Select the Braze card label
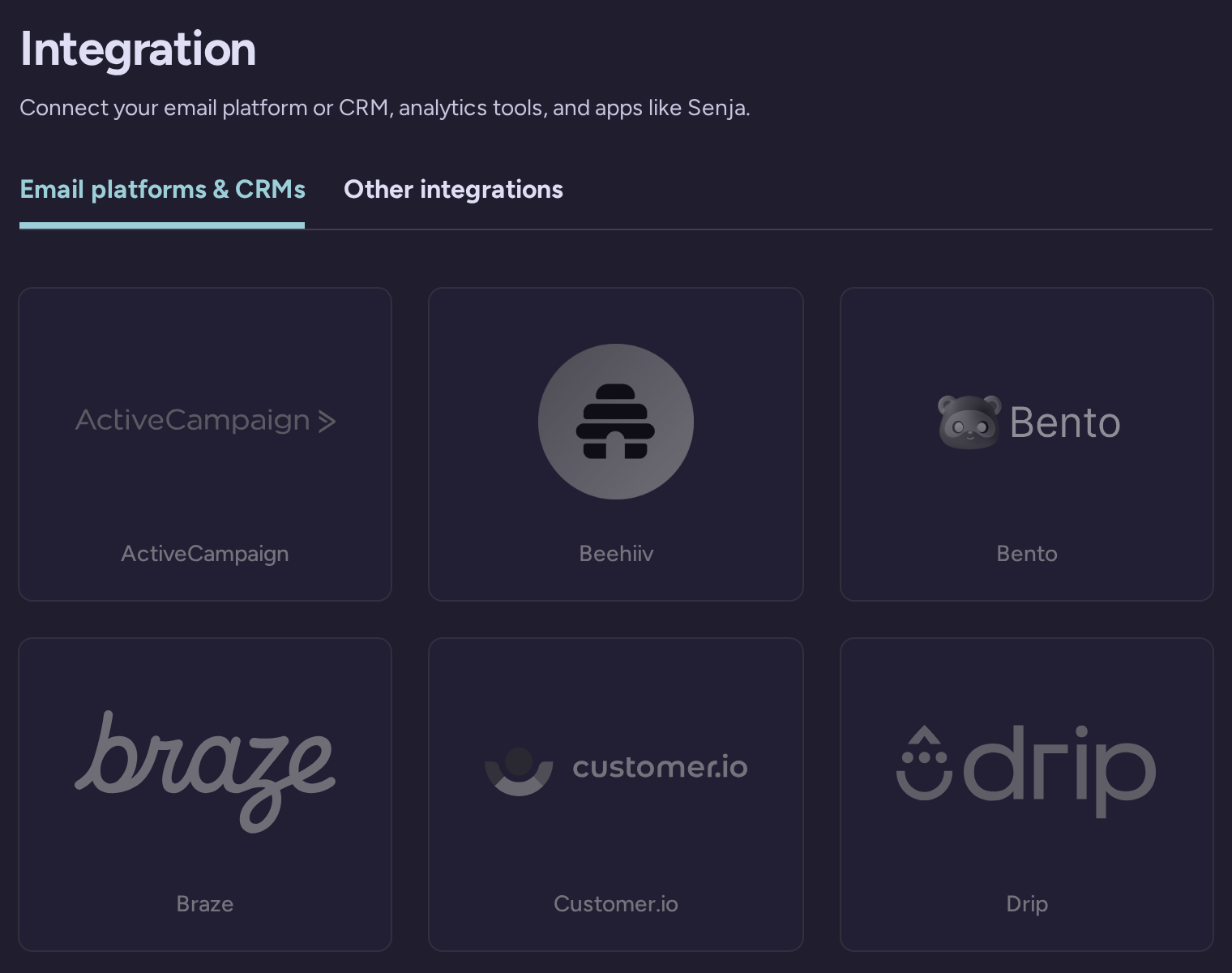The image size is (1232, 973). click(x=205, y=904)
